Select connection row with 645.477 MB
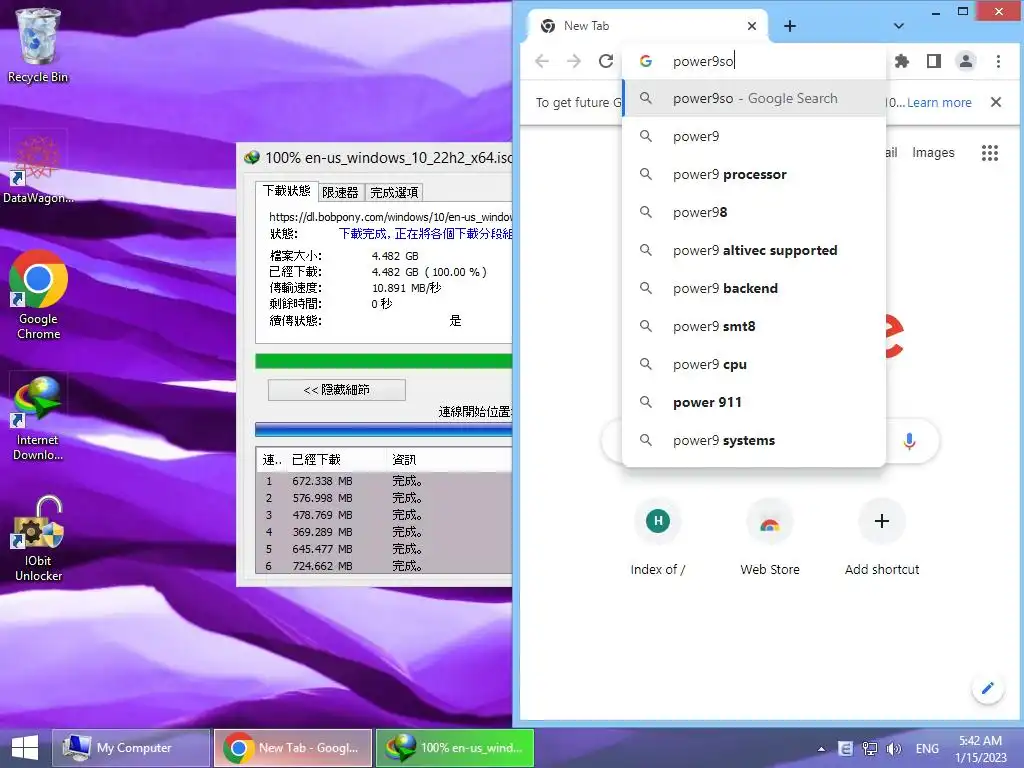Viewport: 1024px width, 768px height. pos(383,549)
